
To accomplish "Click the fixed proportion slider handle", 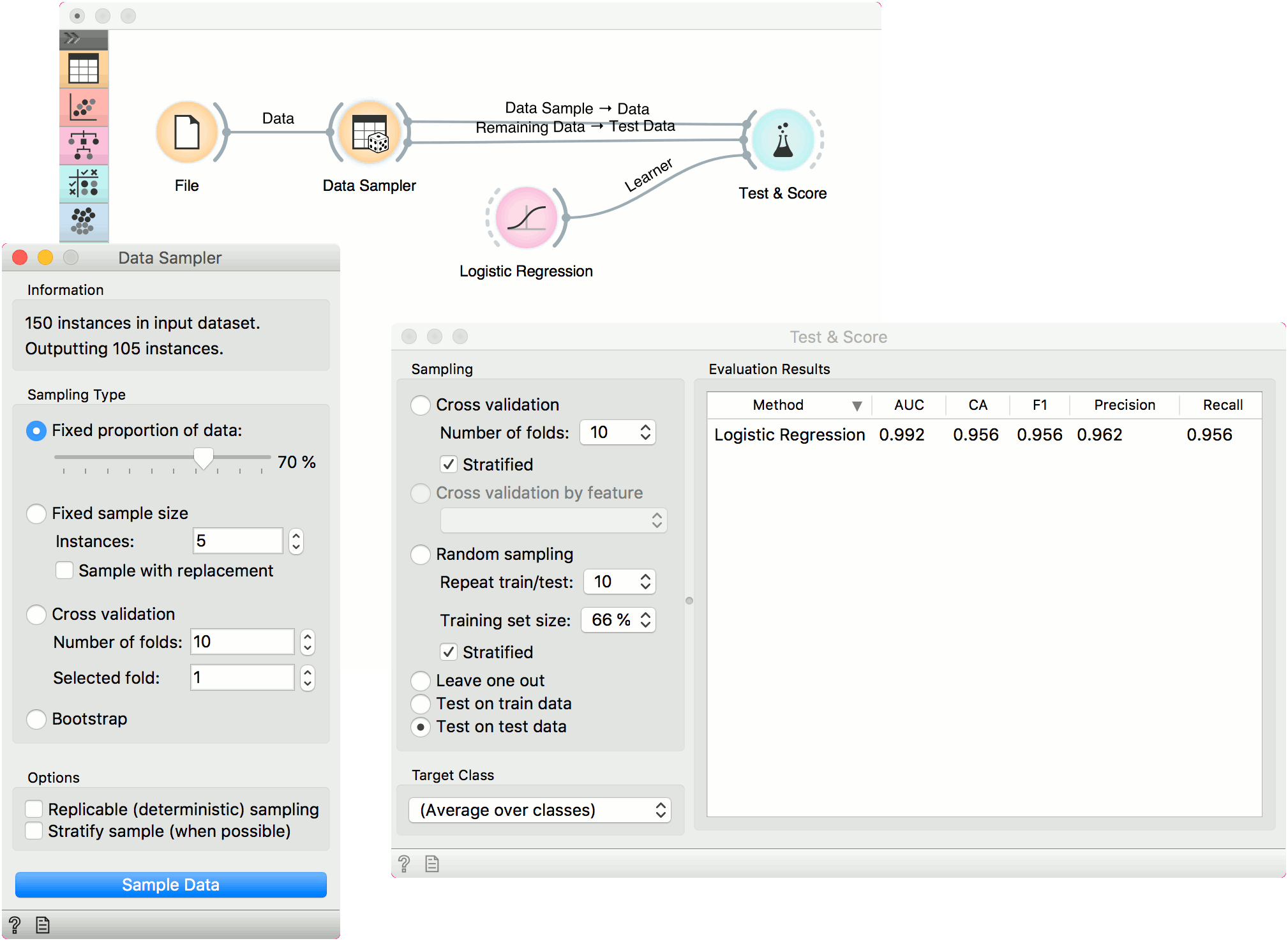I will [204, 458].
